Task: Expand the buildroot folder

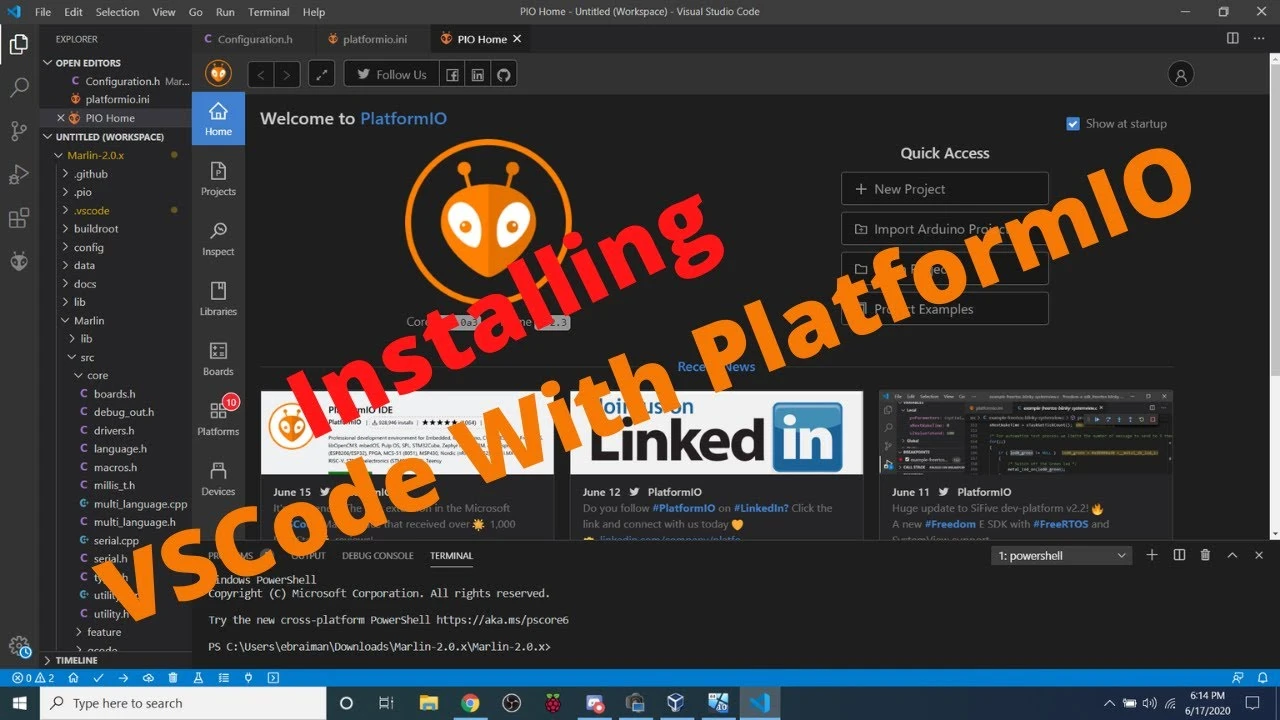Action: point(96,229)
